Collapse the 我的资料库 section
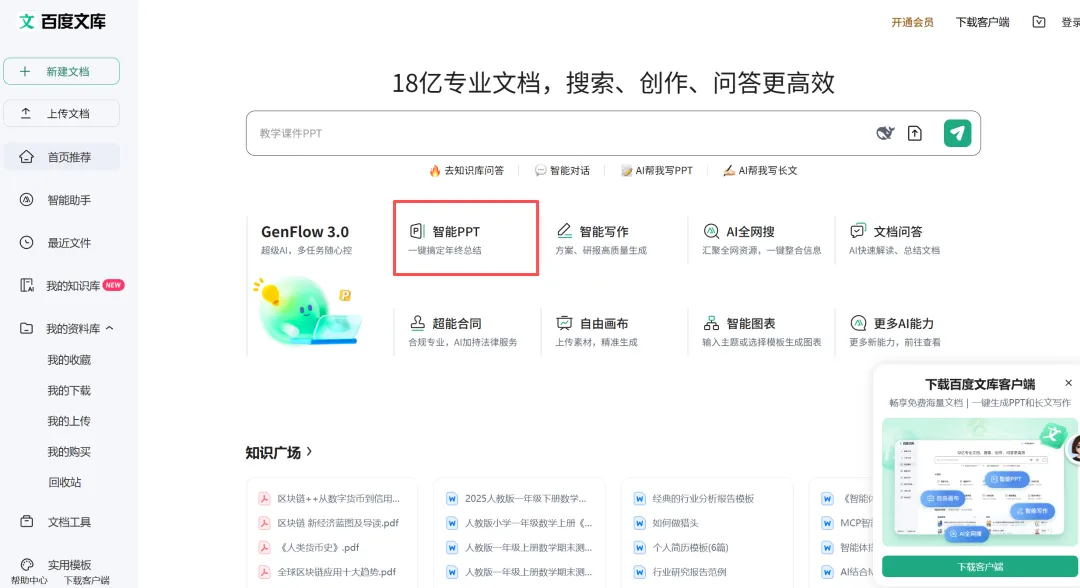Image resolution: width=1080 pixels, height=588 pixels. pyautogui.click(x=110, y=328)
